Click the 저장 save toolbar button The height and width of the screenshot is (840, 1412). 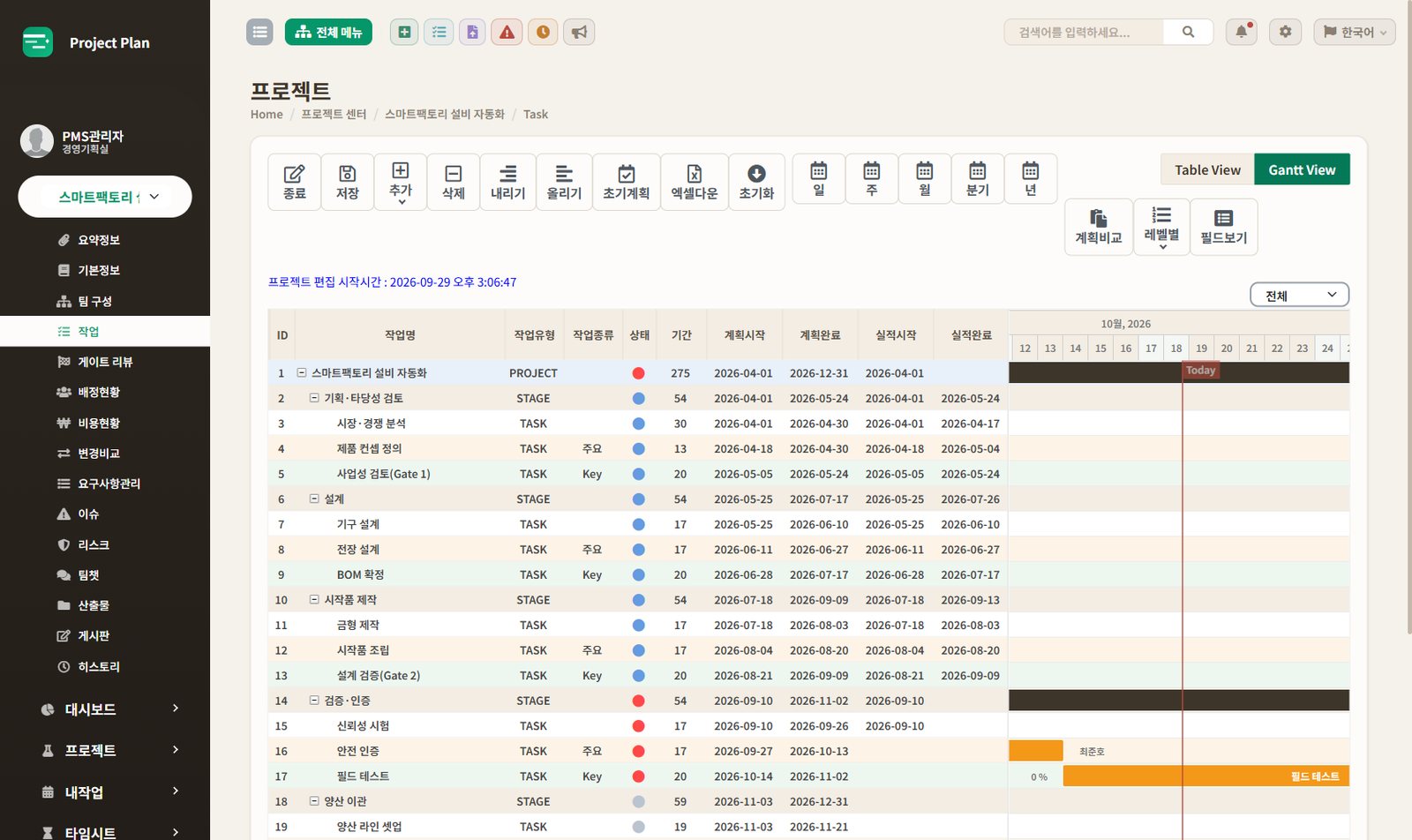pos(348,182)
